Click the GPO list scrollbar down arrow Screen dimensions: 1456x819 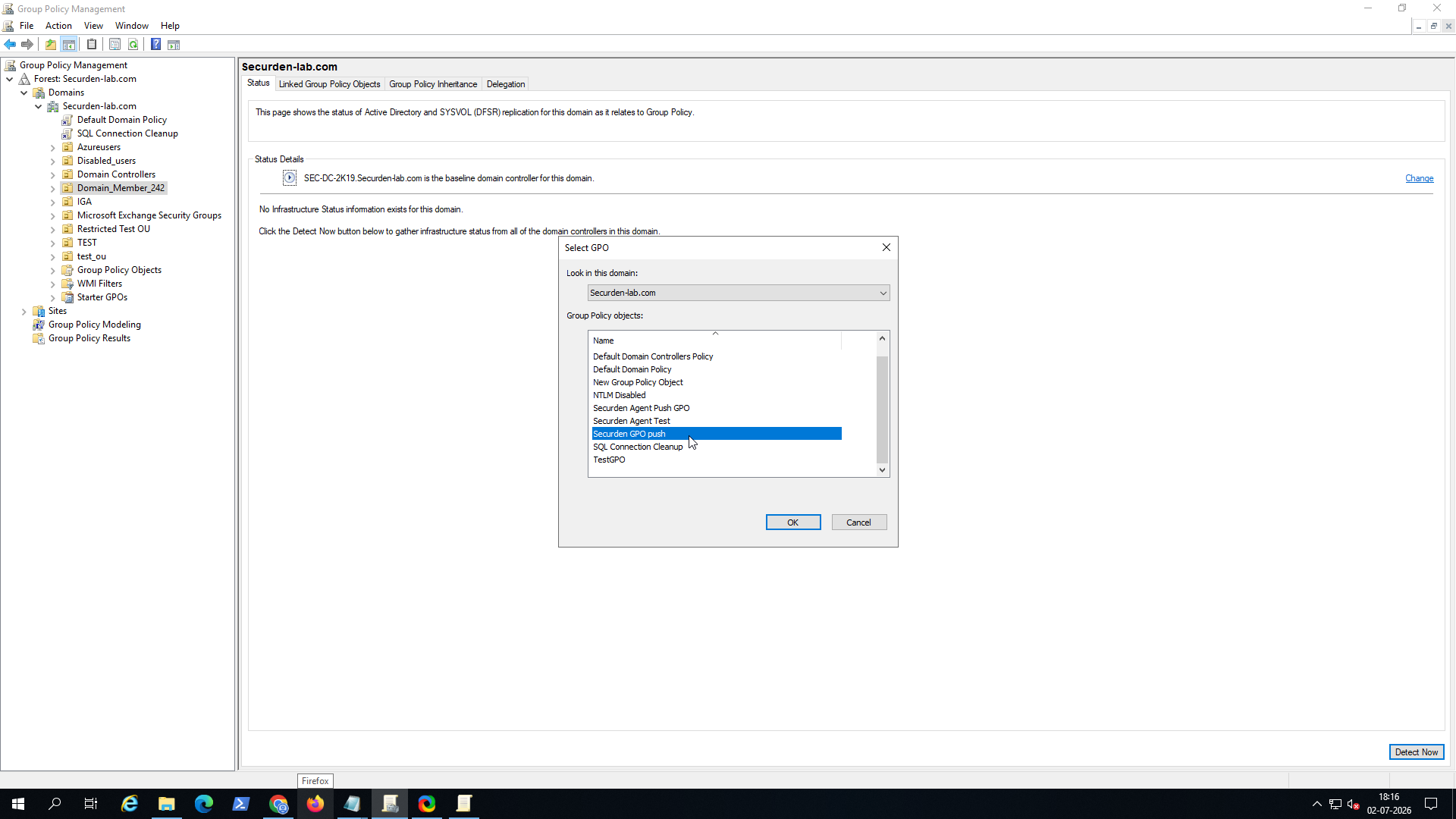882,470
